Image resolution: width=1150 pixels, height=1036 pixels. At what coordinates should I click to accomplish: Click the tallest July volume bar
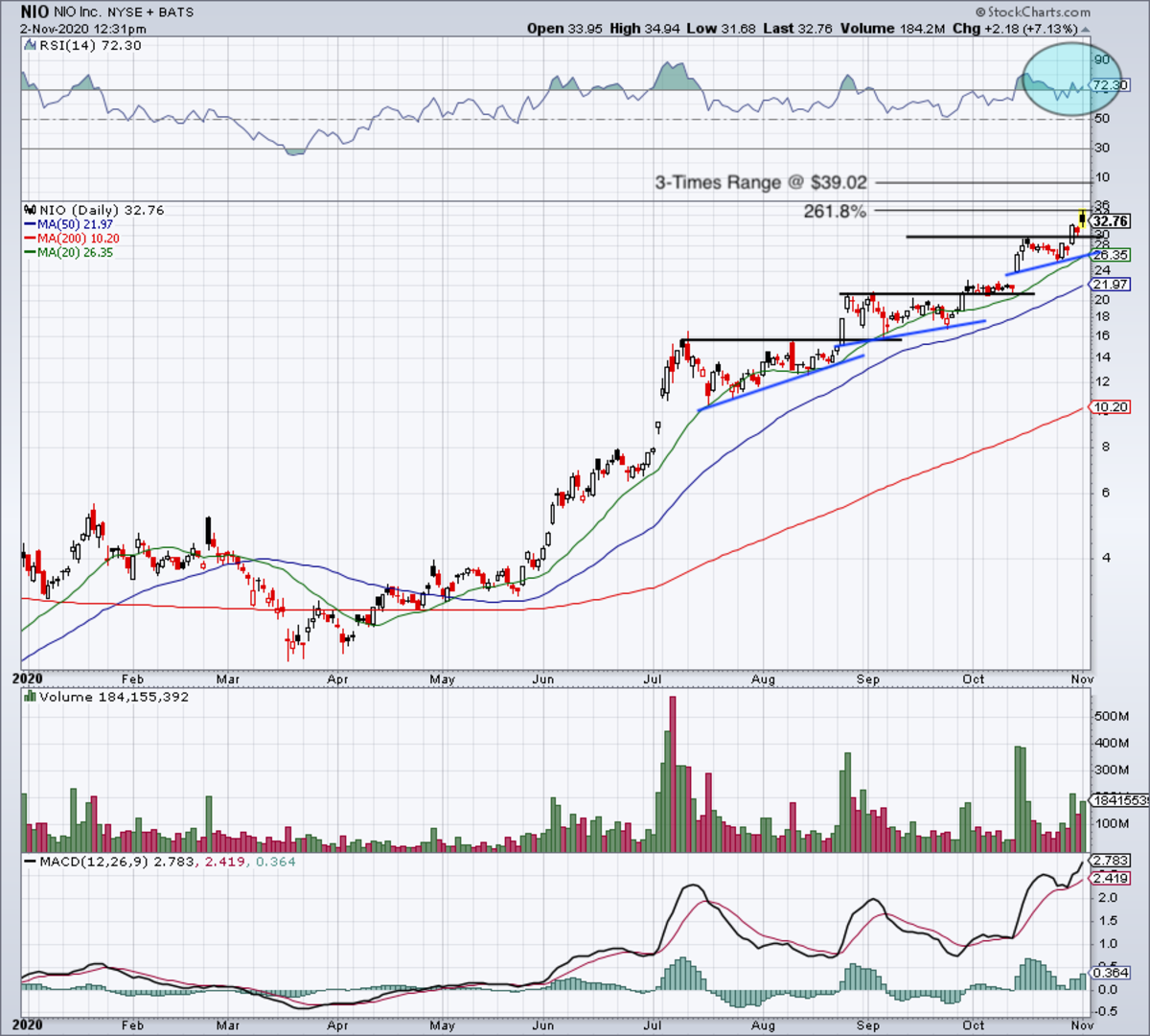coord(672,774)
